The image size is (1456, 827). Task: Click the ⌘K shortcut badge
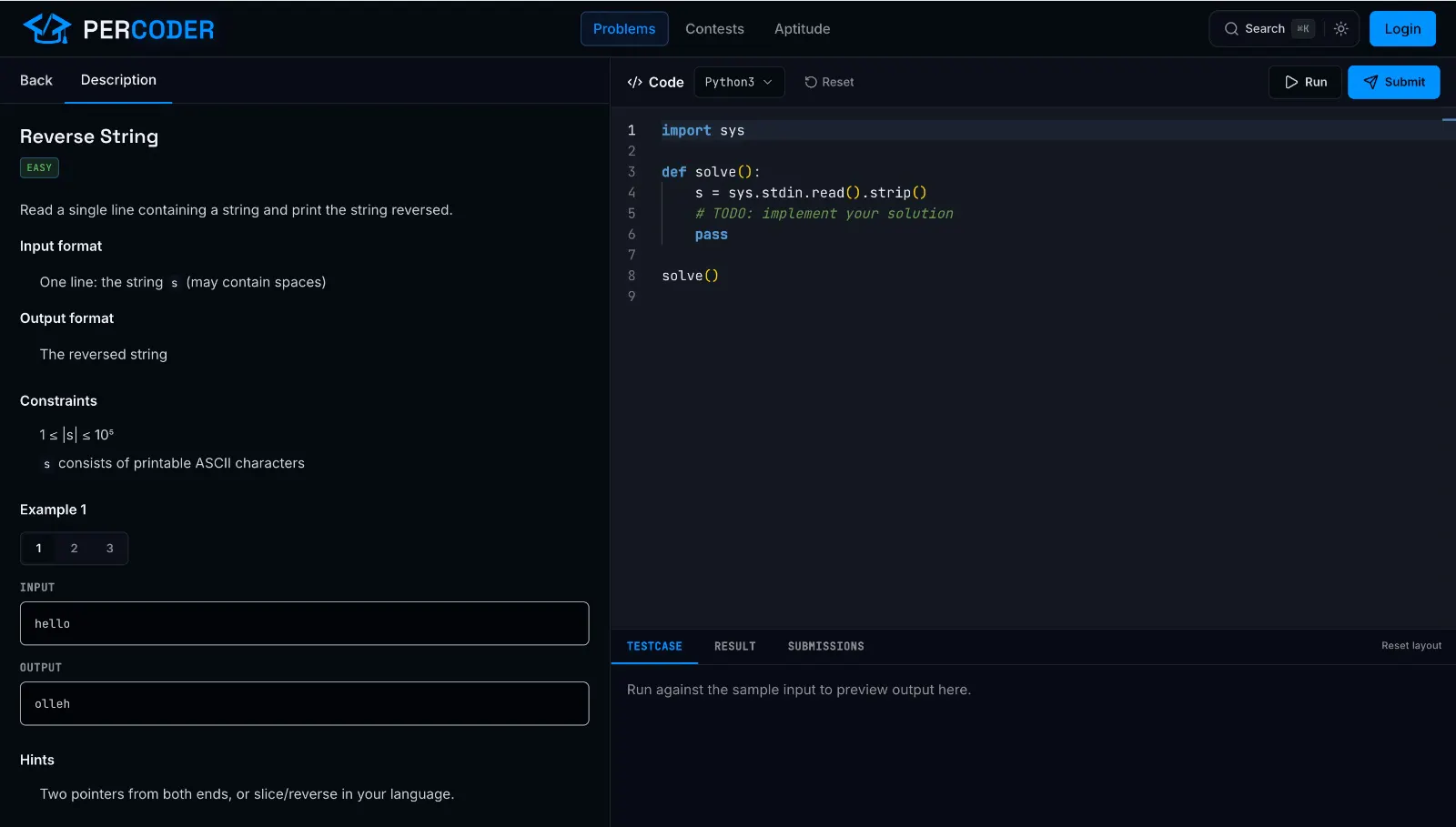pyautogui.click(x=1303, y=29)
